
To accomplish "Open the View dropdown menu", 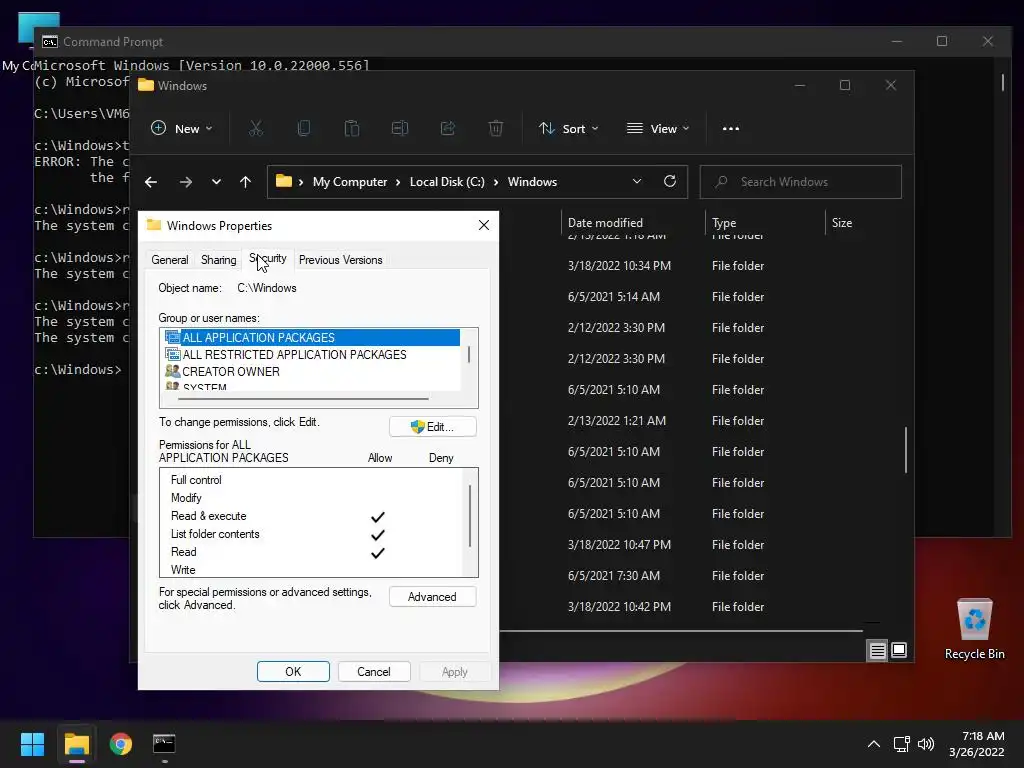I will pyautogui.click(x=658, y=129).
